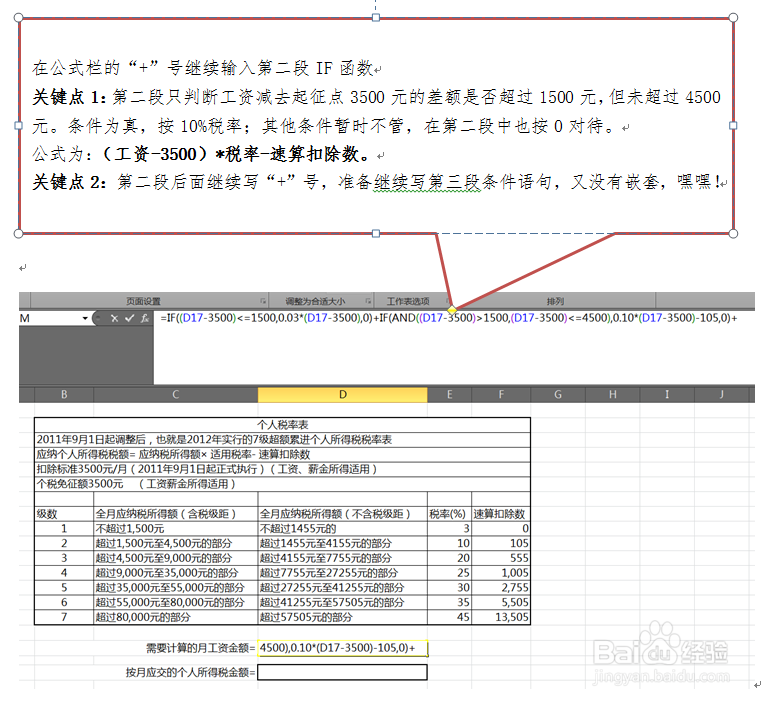773x703 pixels.
Task: Select column F header
Action: (501, 394)
